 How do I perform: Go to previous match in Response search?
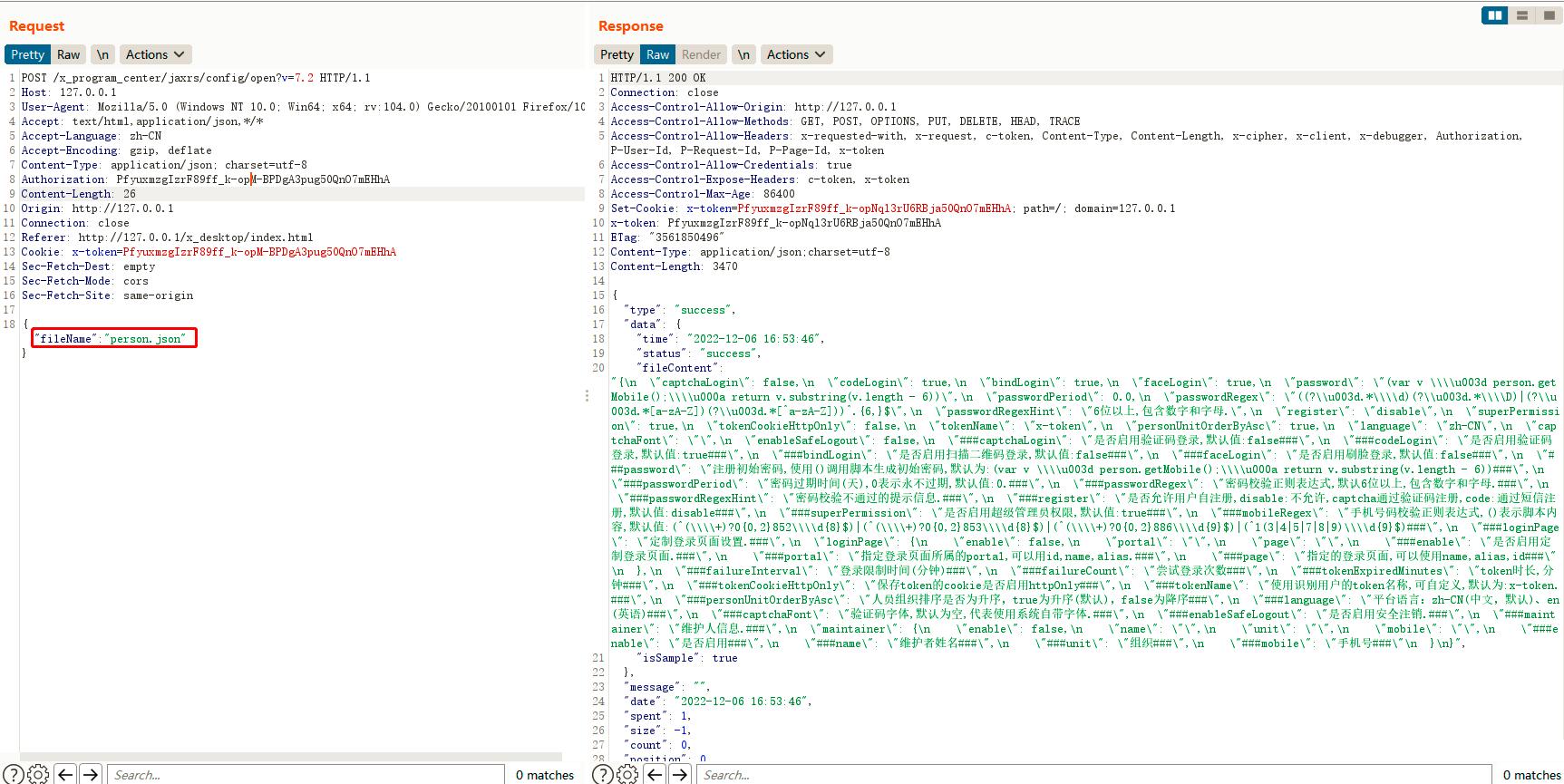pos(655,774)
